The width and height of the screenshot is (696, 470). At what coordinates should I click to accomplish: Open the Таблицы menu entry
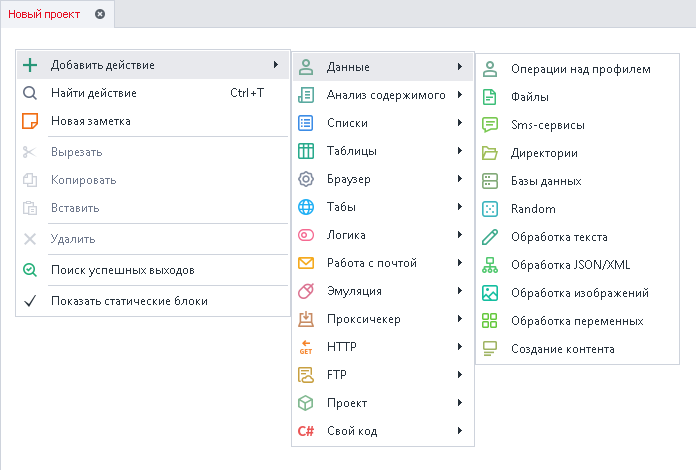[352, 151]
